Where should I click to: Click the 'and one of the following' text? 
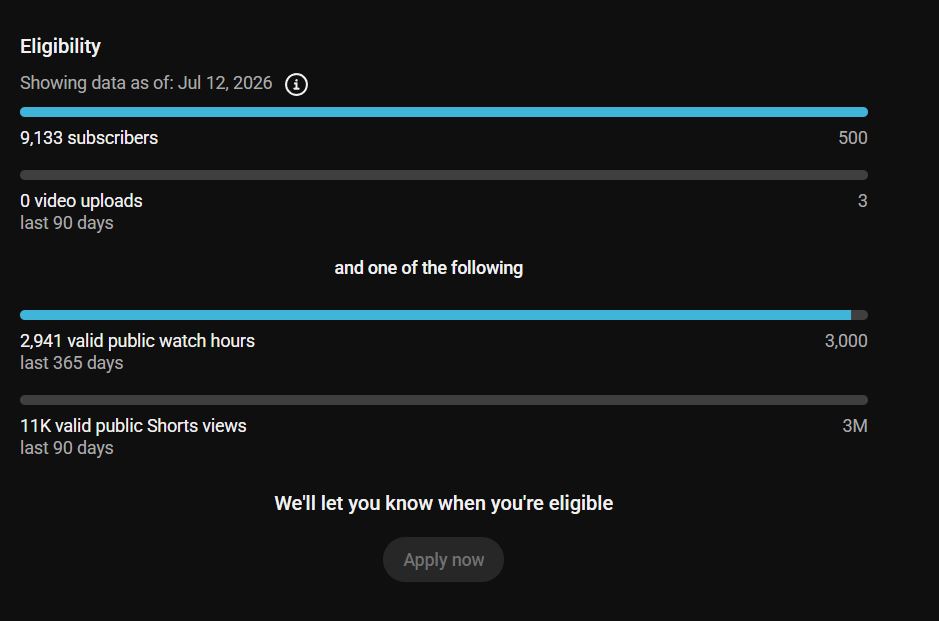pos(429,268)
